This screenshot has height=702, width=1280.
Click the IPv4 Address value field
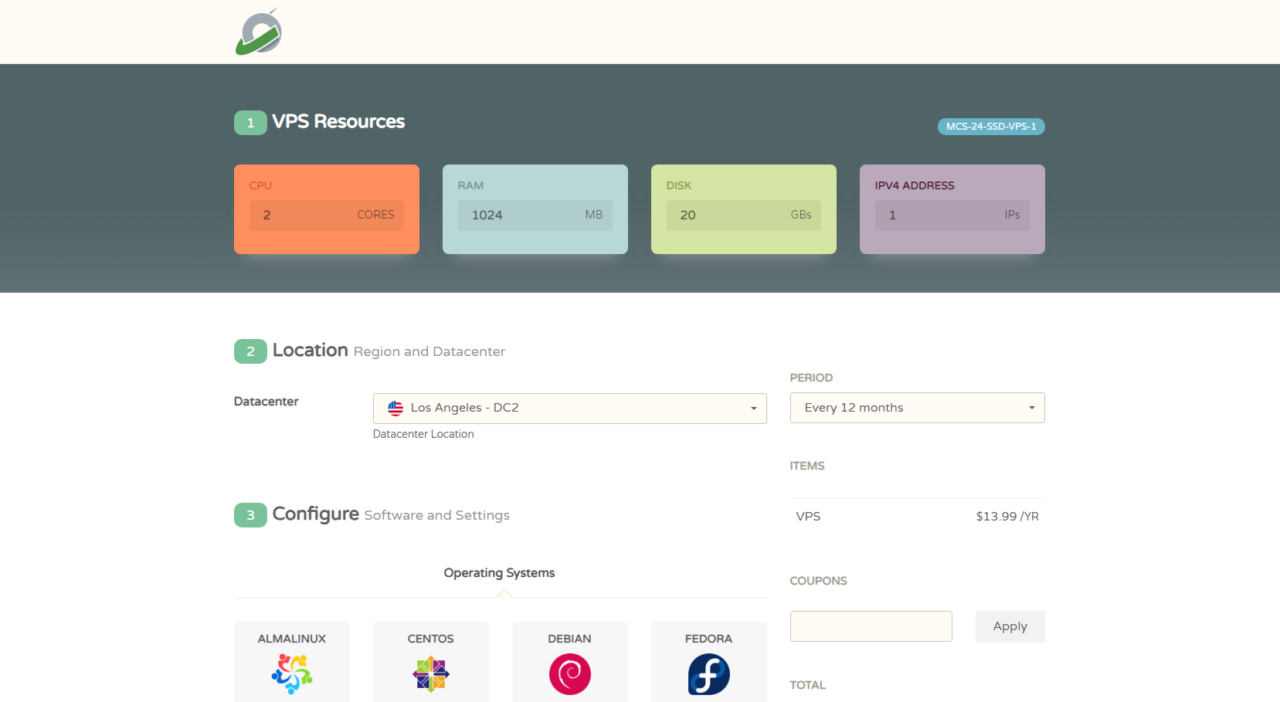[952, 215]
